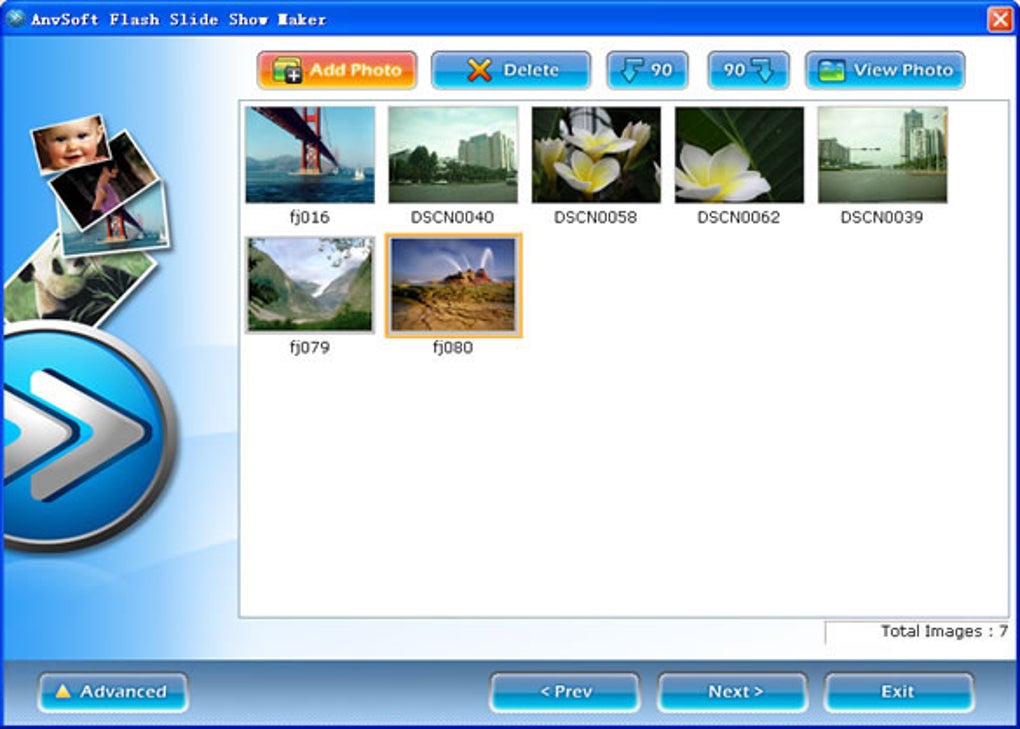Click the DSCN0058 file name label

point(595,217)
